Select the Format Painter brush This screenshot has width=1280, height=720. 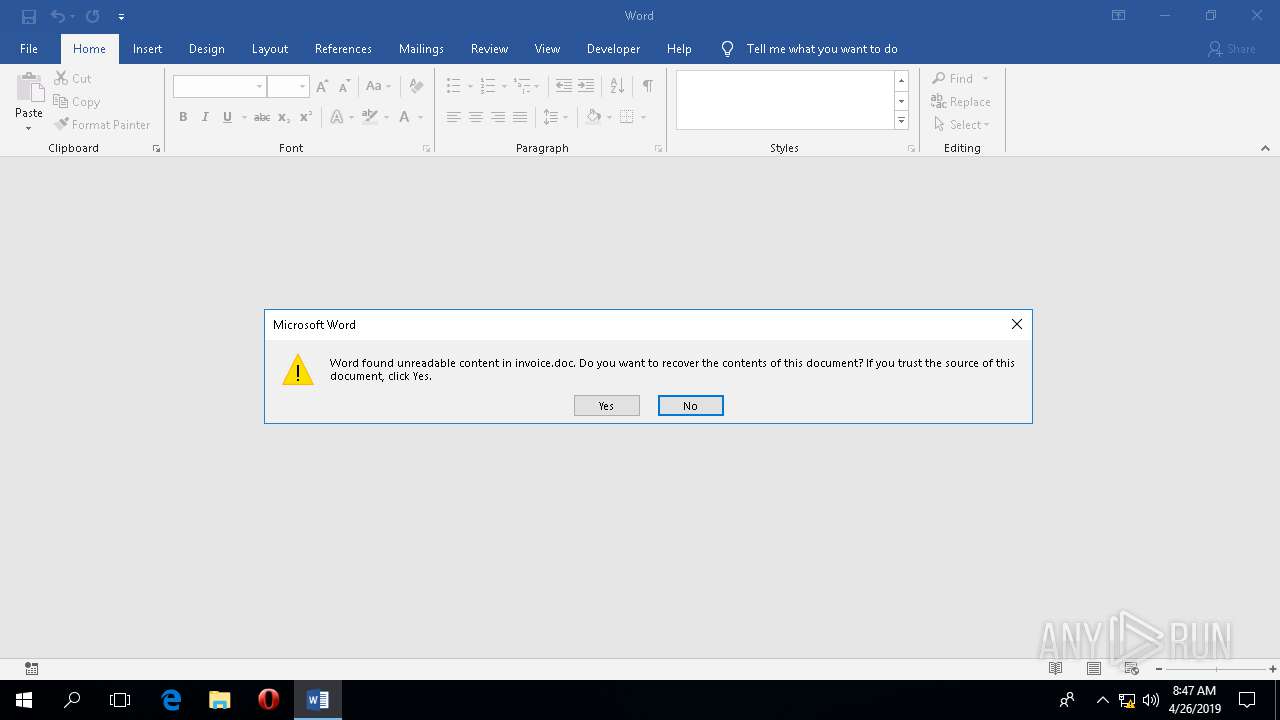pos(102,125)
